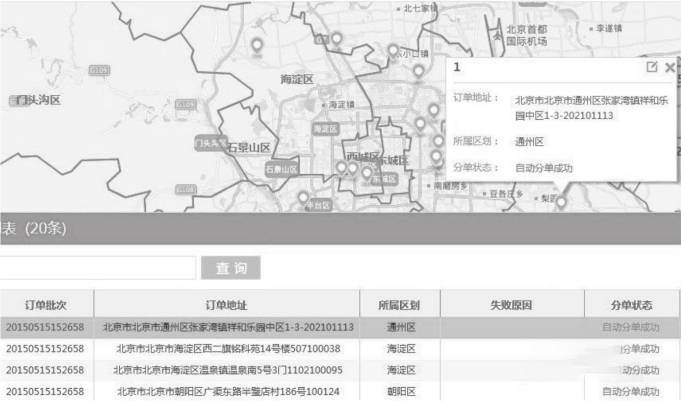Click the 海淀镇 label on the map
Viewport: 681px width, 401px height.
341,105
